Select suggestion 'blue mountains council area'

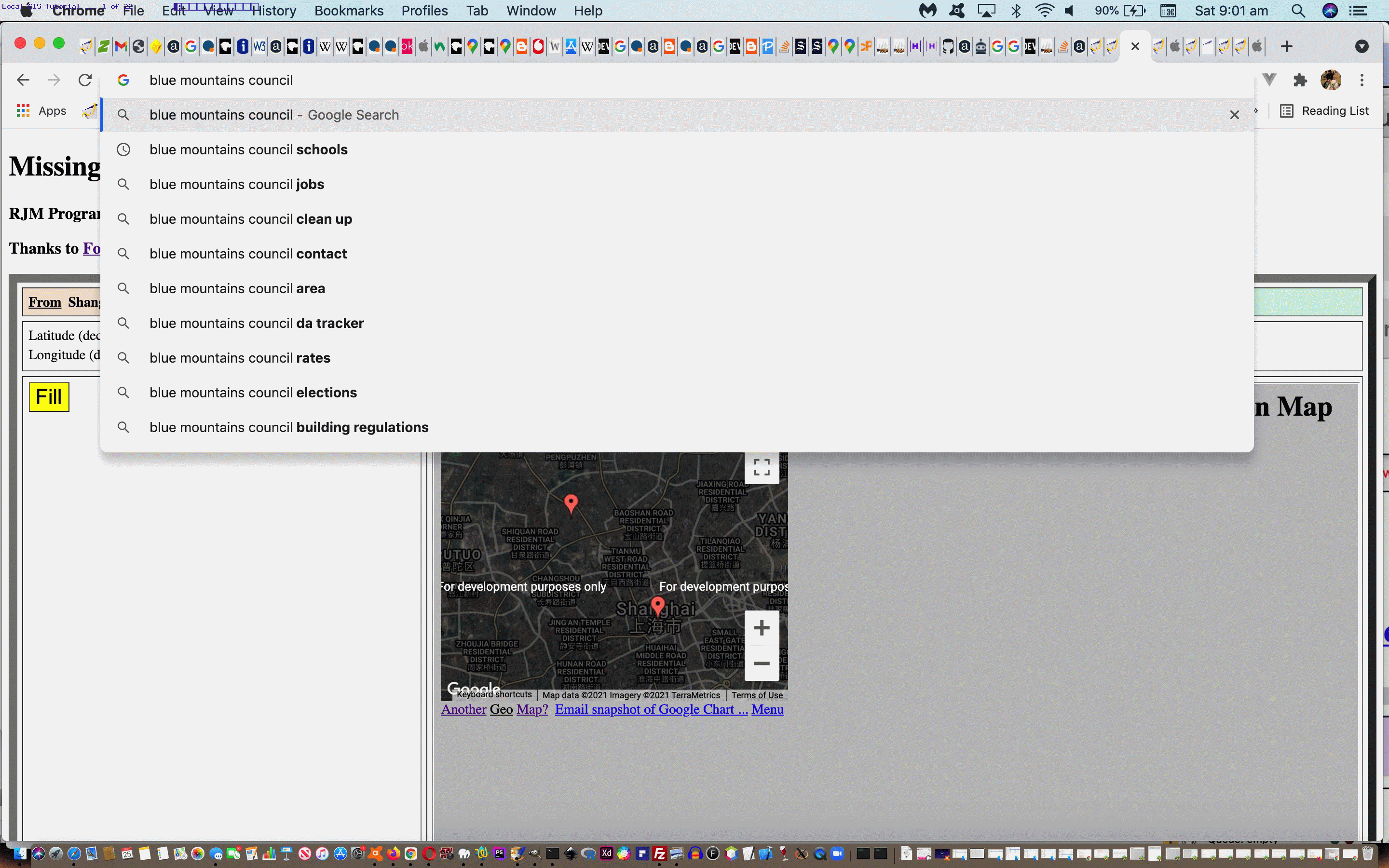[677, 289]
